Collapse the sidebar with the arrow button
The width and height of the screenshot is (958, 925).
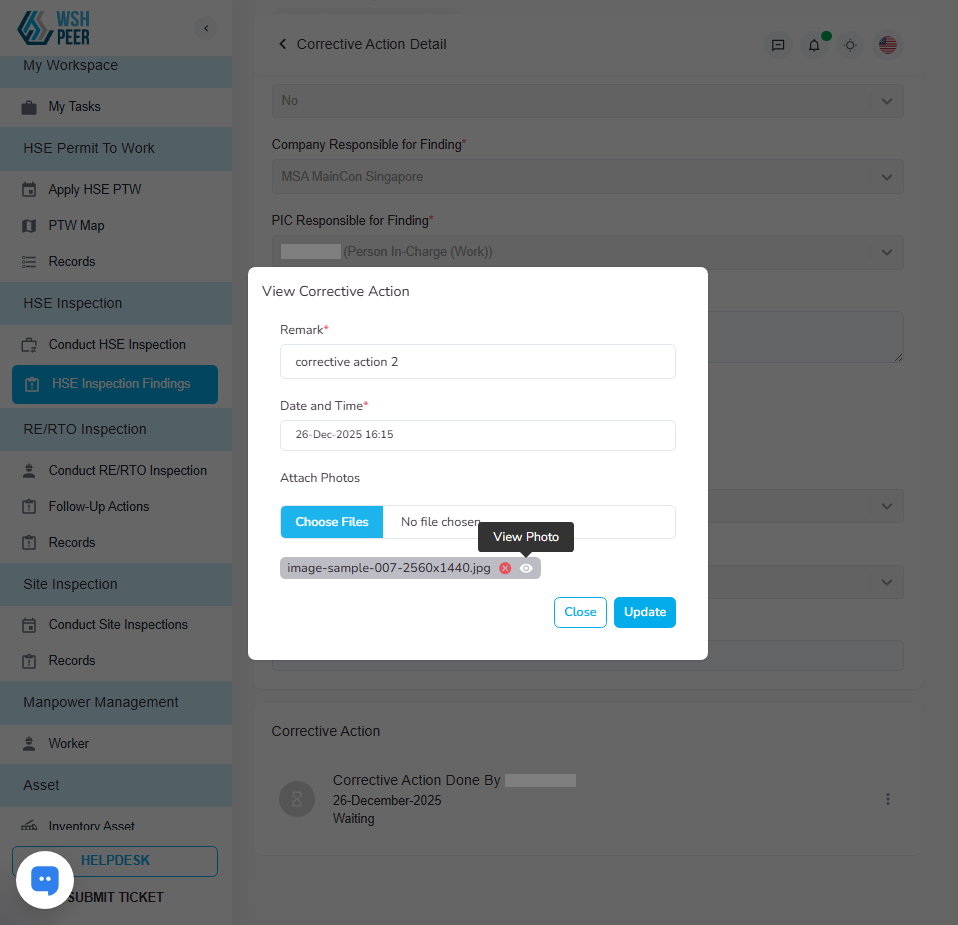tap(206, 28)
